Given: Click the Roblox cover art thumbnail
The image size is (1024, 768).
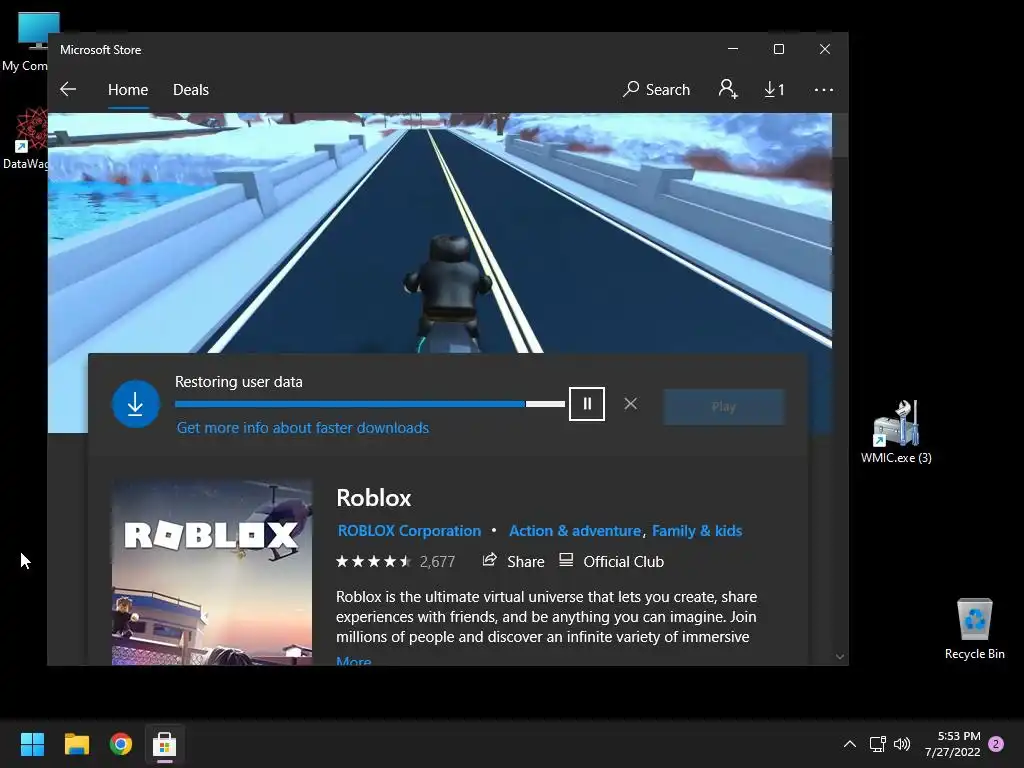Looking at the screenshot, I should point(212,573).
